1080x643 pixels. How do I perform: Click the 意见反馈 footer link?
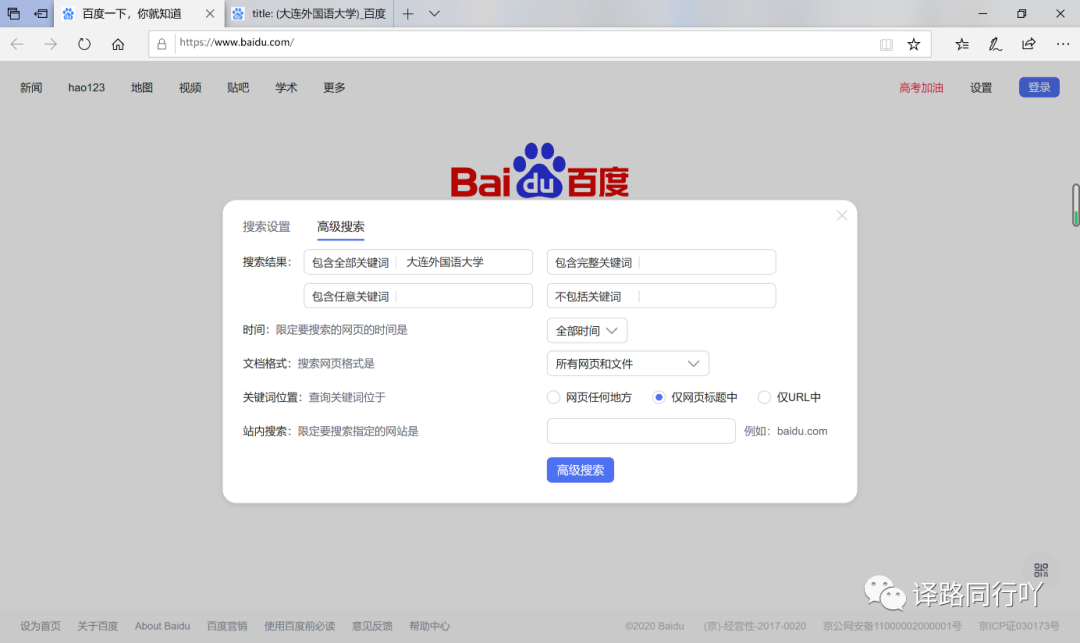(x=372, y=626)
